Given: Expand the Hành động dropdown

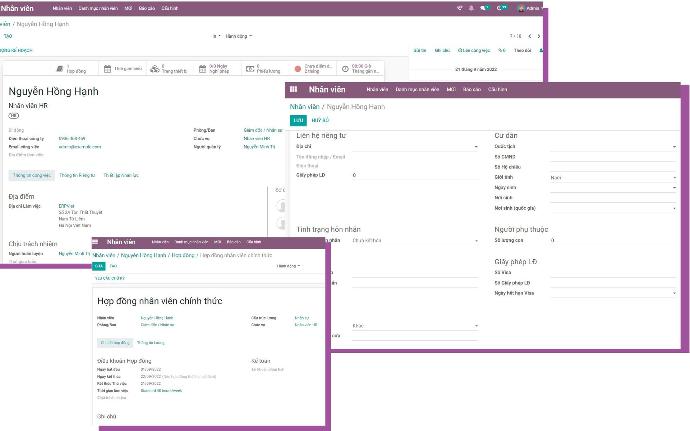Looking at the screenshot, I should 238,35.
